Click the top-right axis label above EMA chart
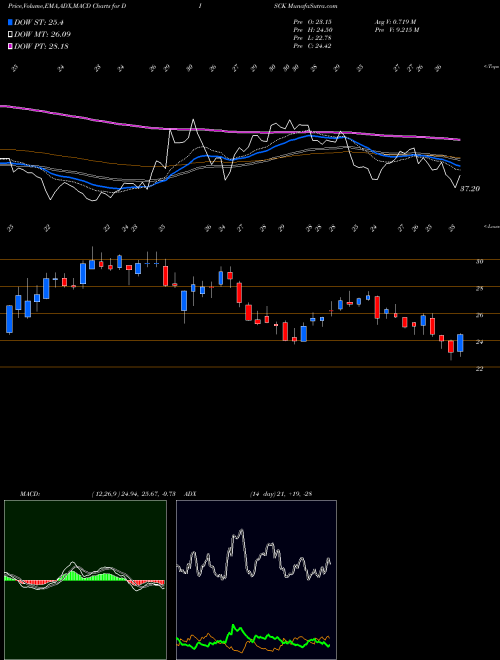This screenshot has width=500, height=660. (491, 67)
